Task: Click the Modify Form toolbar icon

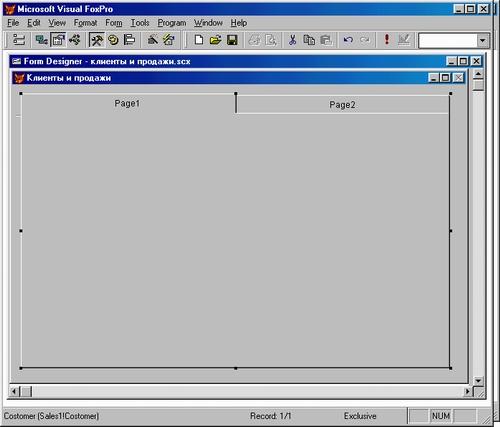Action: click(404, 40)
